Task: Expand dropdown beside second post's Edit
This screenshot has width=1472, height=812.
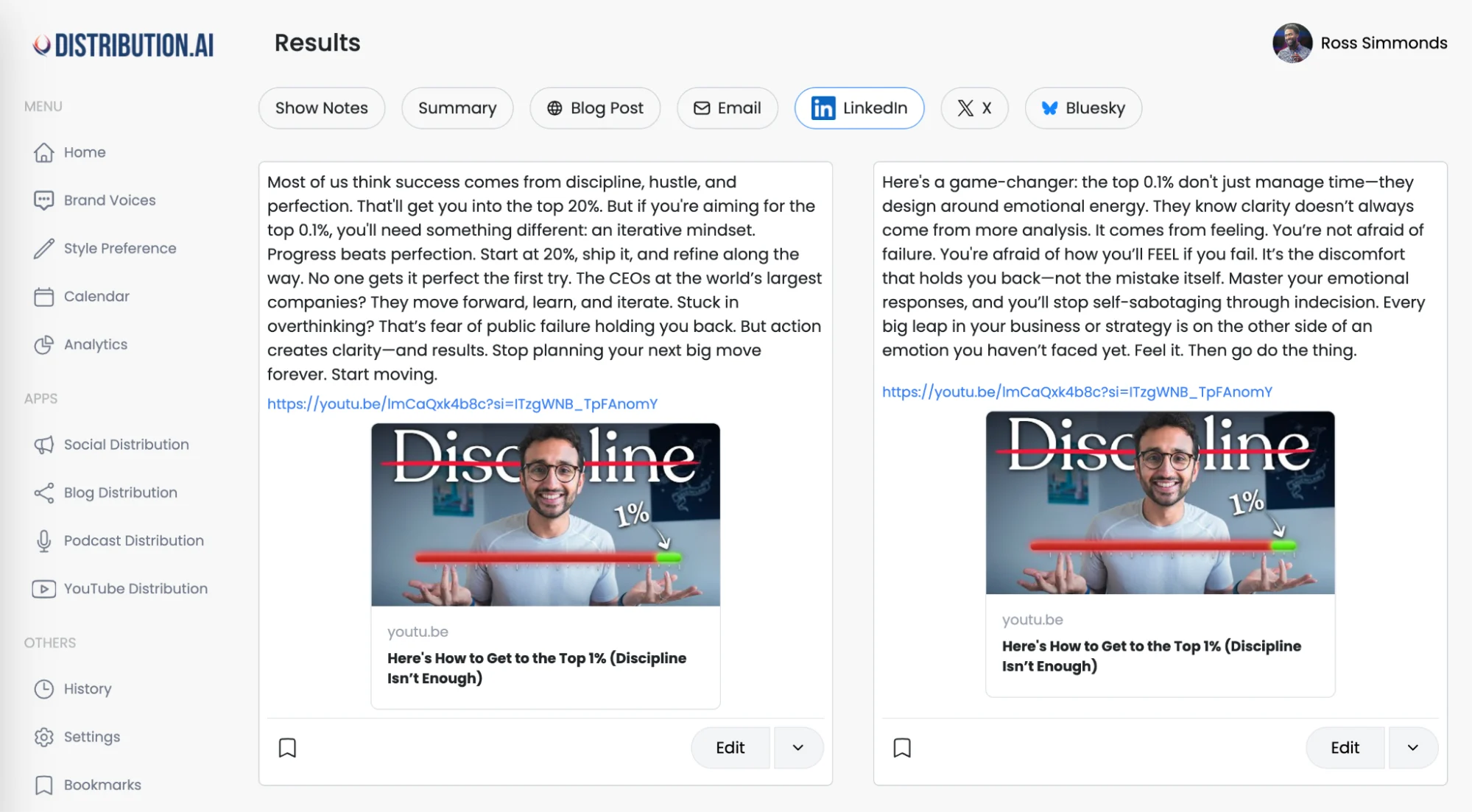Action: click(1413, 748)
